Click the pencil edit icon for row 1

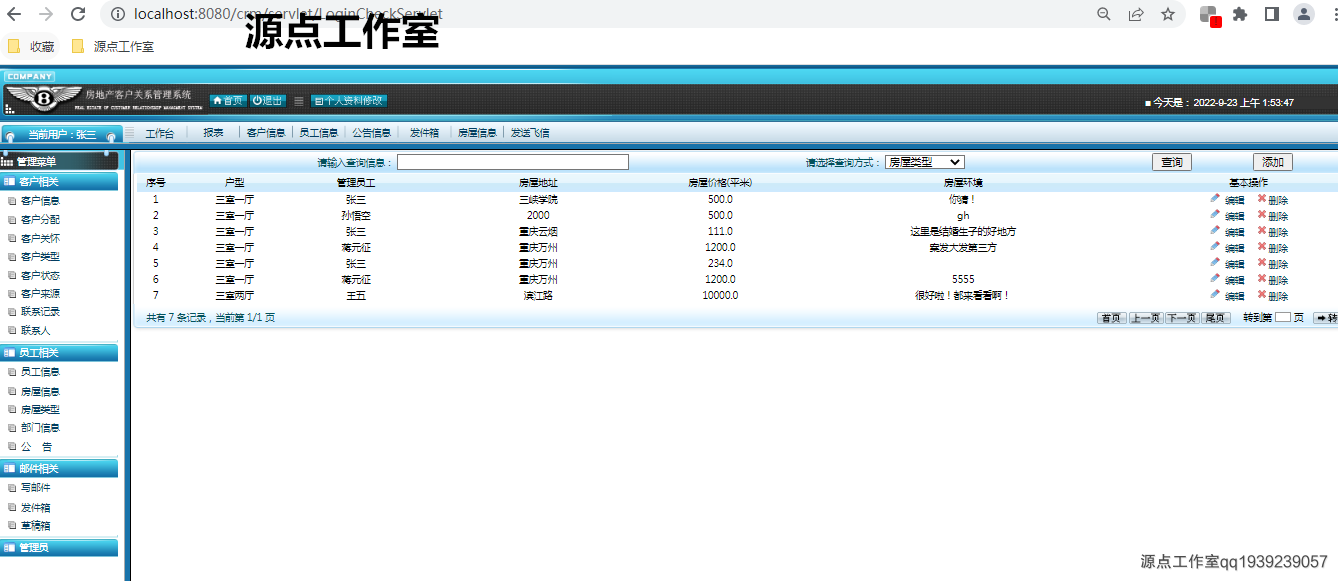tap(1215, 198)
